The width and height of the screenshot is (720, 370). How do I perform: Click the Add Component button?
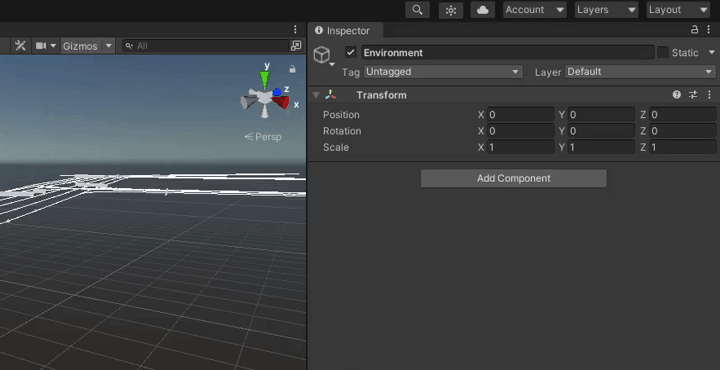coord(513,179)
